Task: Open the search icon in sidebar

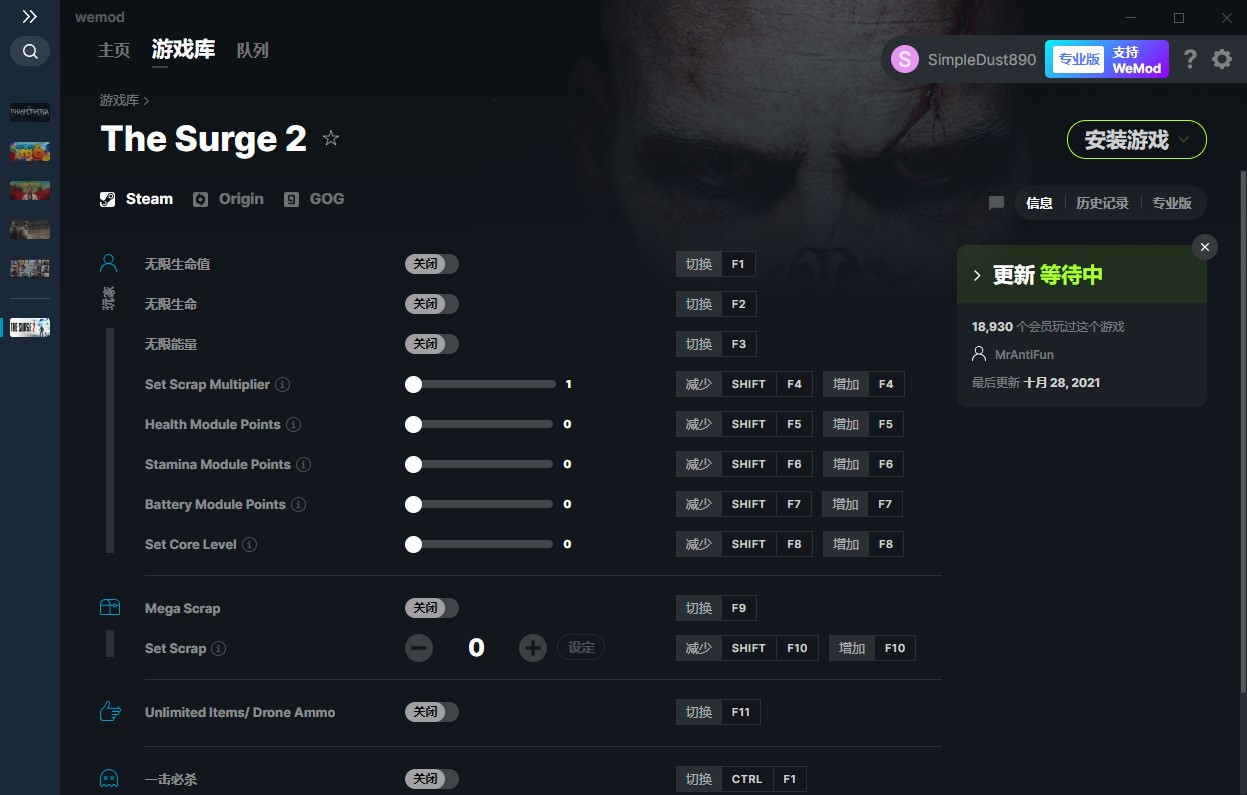Action: point(30,51)
